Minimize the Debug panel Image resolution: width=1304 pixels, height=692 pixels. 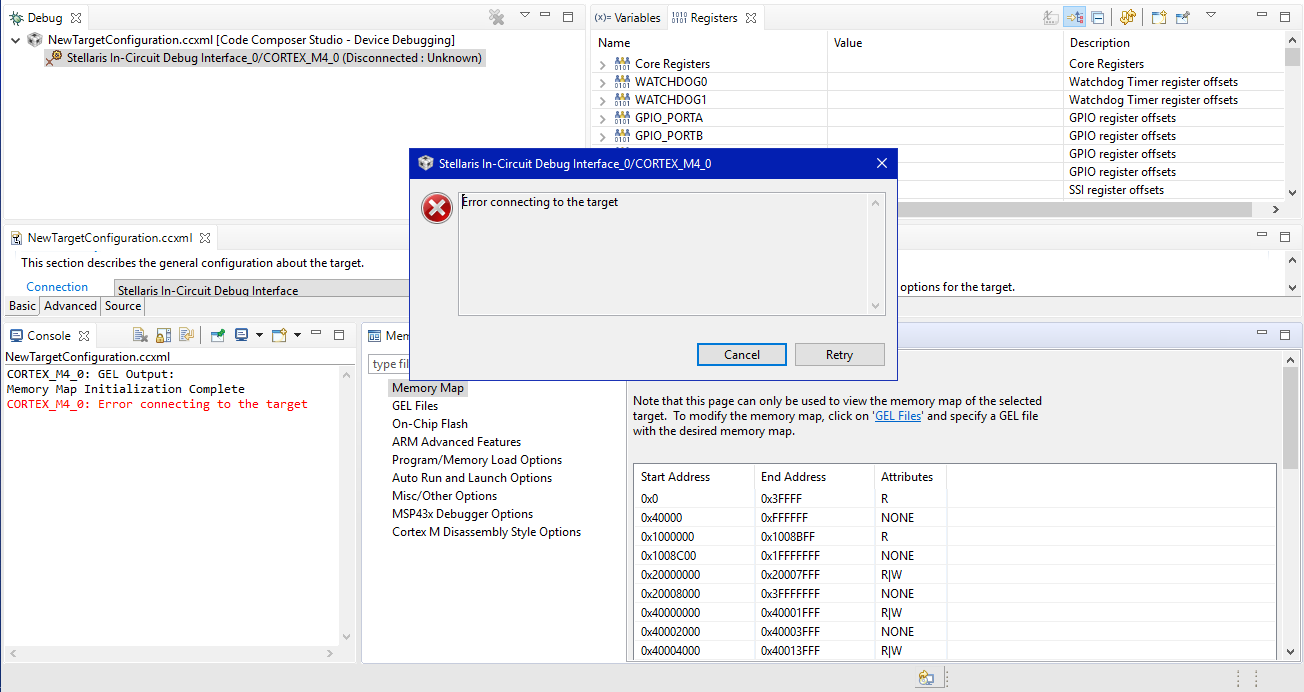545,15
